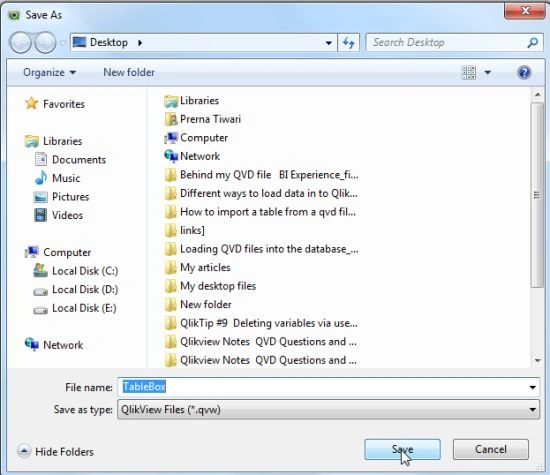Viewport: 550px width, 475px height.
Task: Open the Save as type dropdown
Action: (x=328, y=409)
